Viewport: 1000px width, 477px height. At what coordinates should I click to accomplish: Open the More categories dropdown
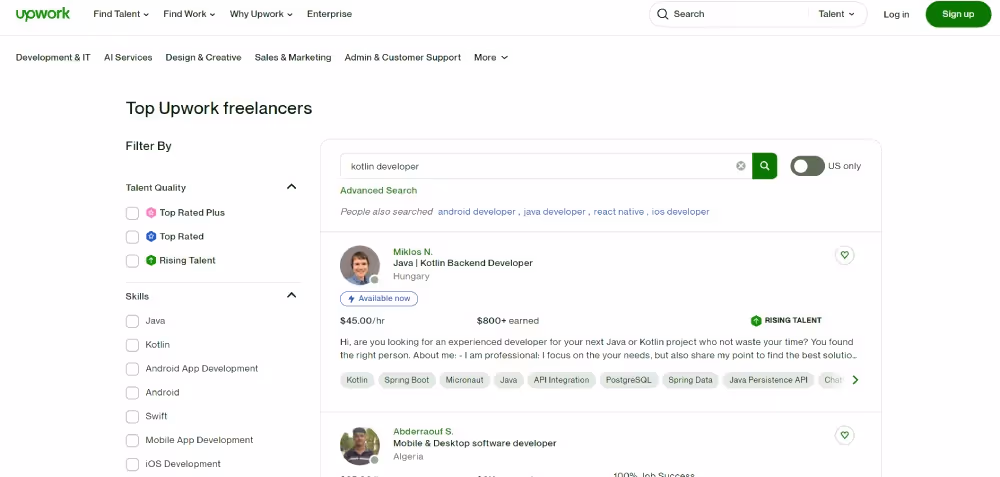click(x=491, y=57)
